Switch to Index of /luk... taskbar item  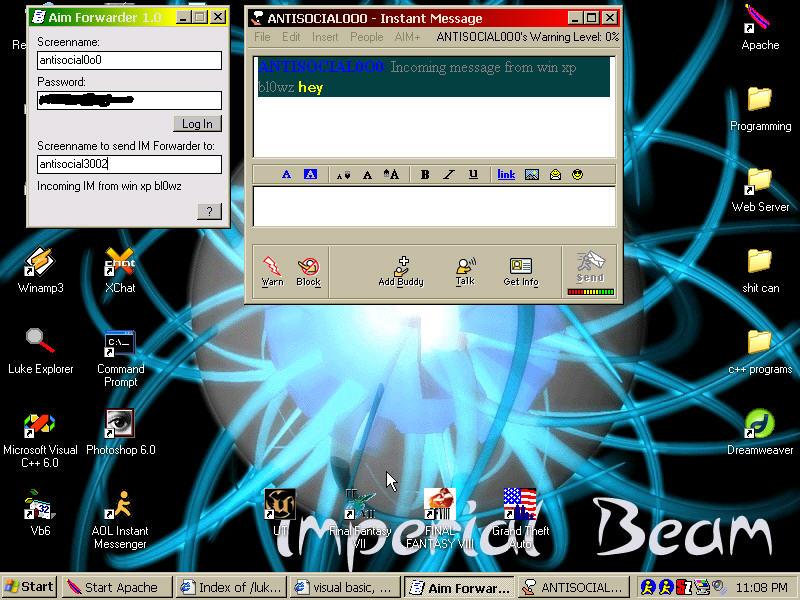[x=232, y=587]
